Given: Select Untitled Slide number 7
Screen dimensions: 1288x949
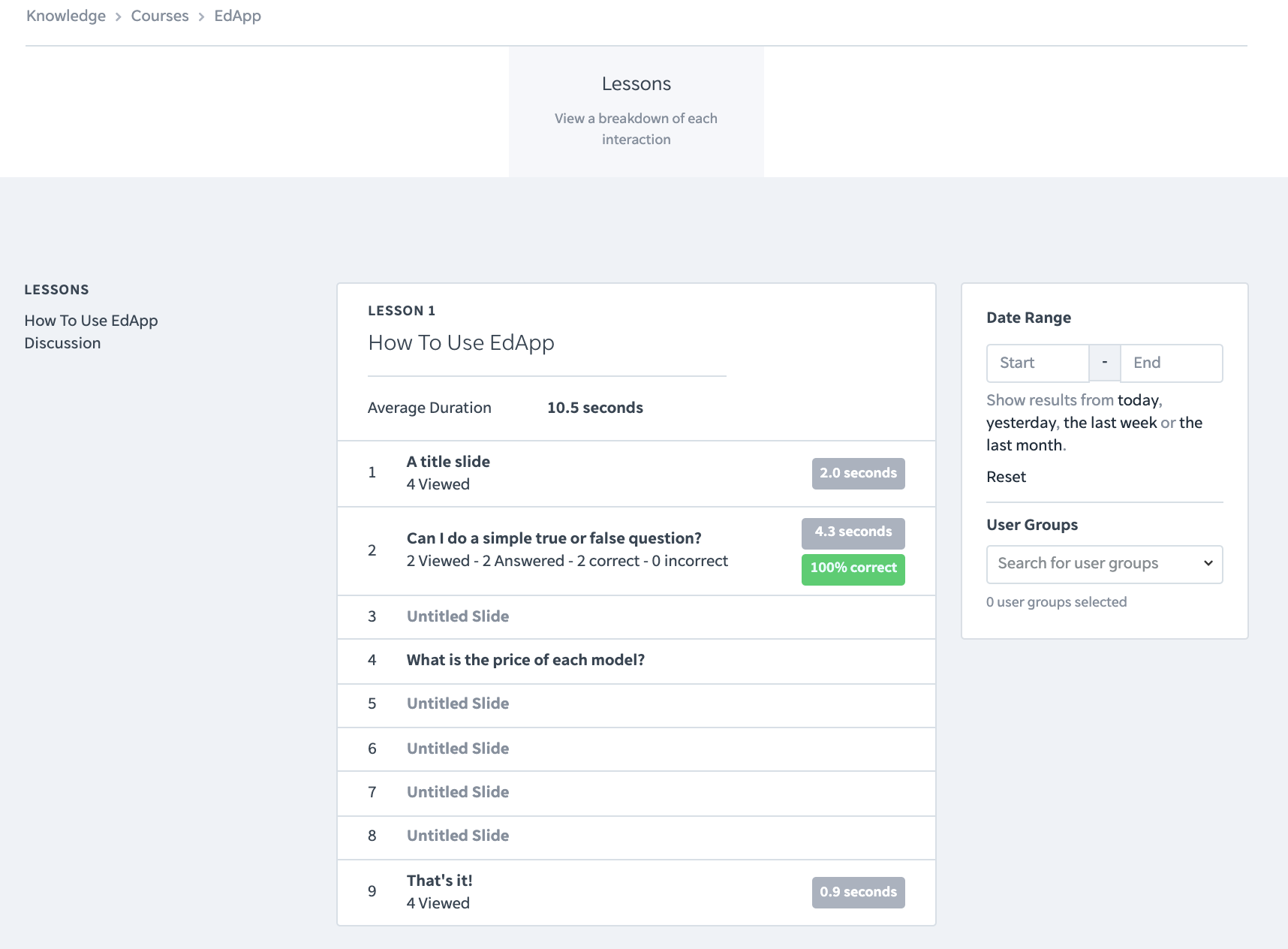Looking at the screenshot, I should (636, 793).
